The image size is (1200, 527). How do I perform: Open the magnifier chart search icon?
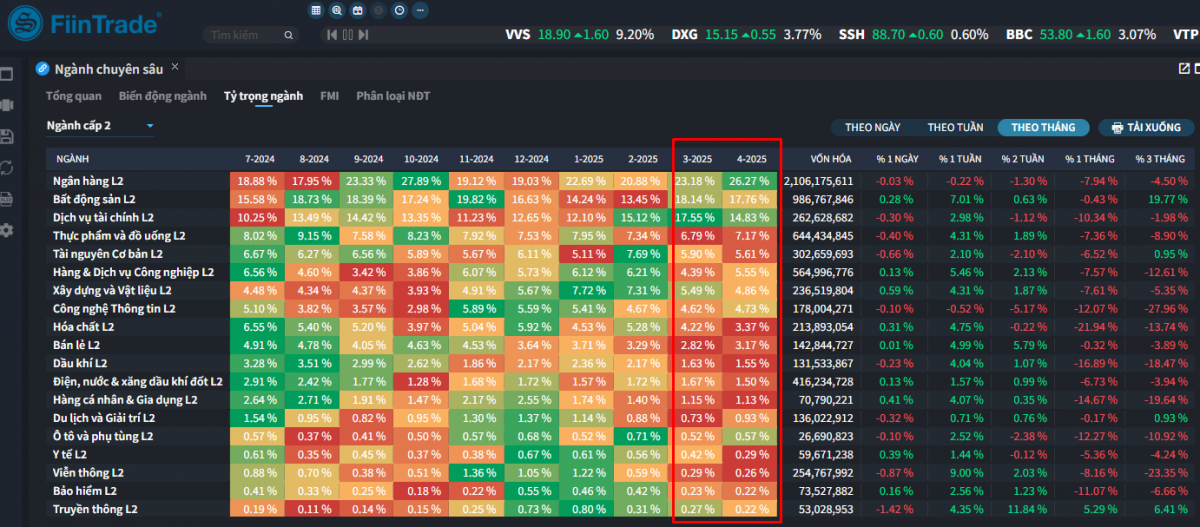pyautogui.click(x=337, y=10)
